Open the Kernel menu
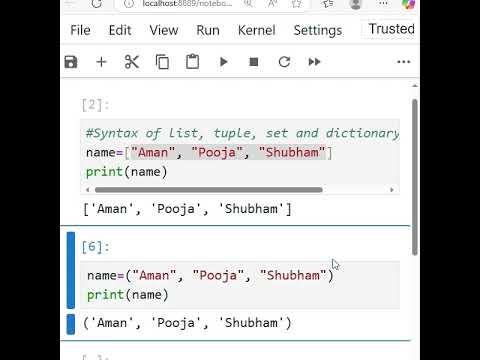This screenshot has width=480, height=360. coord(257,30)
